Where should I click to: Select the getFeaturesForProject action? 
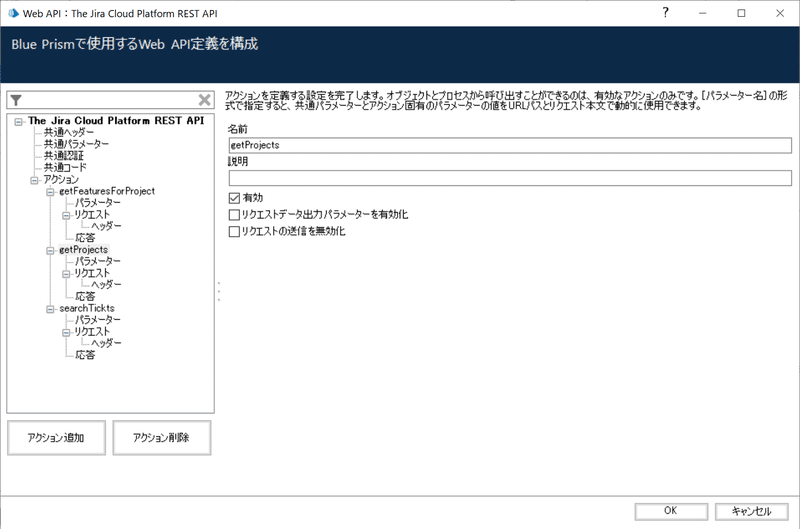[x=107, y=191]
